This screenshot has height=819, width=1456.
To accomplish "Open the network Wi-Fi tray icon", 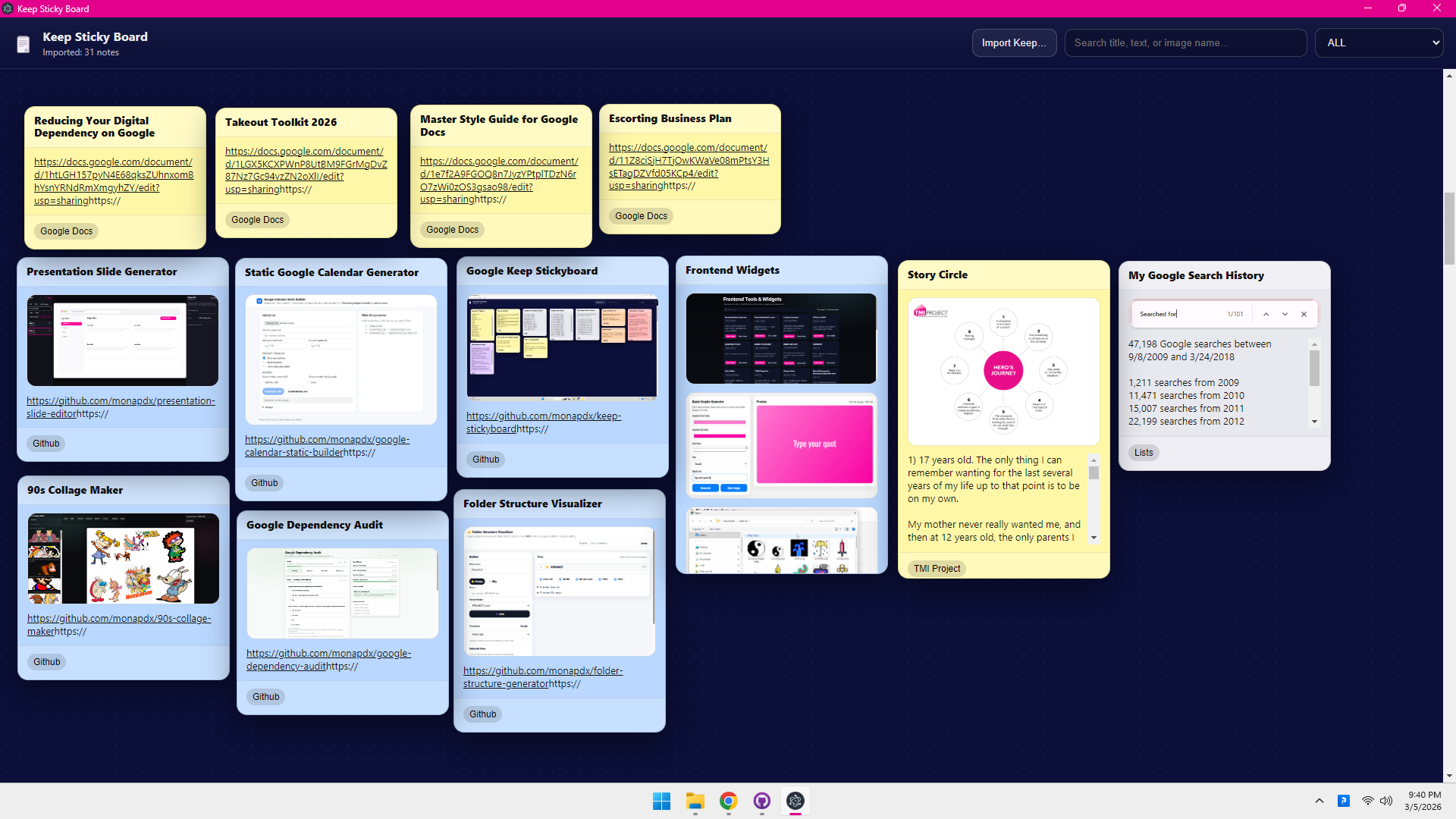I will click(1367, 801).
